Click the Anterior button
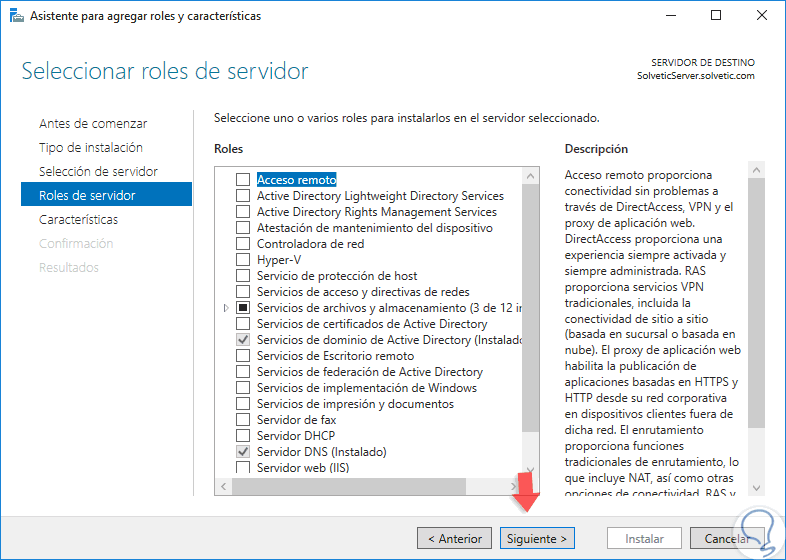The width and height of the screenshot is (786, 560). [x=454, y=538]
